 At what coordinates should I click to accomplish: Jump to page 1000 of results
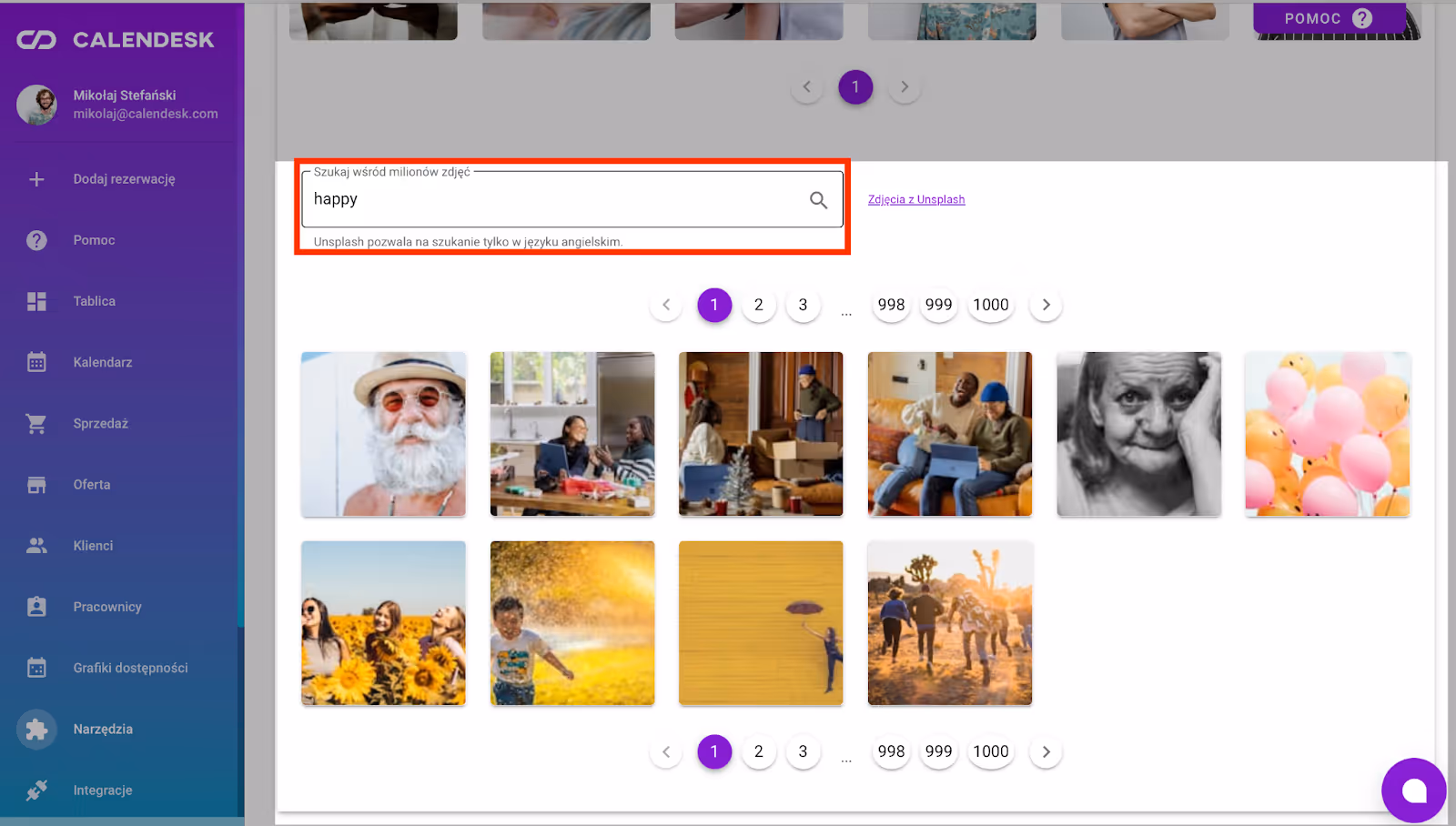point(990,305)
